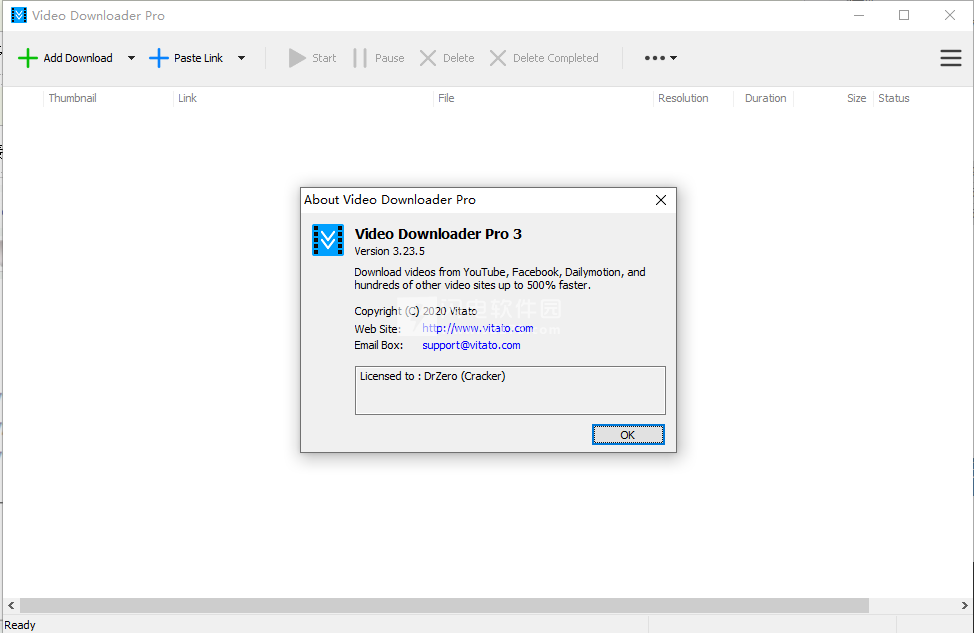Click the Paste Link label
This screenshot has height=633, width=974.
tap(198, 58)
